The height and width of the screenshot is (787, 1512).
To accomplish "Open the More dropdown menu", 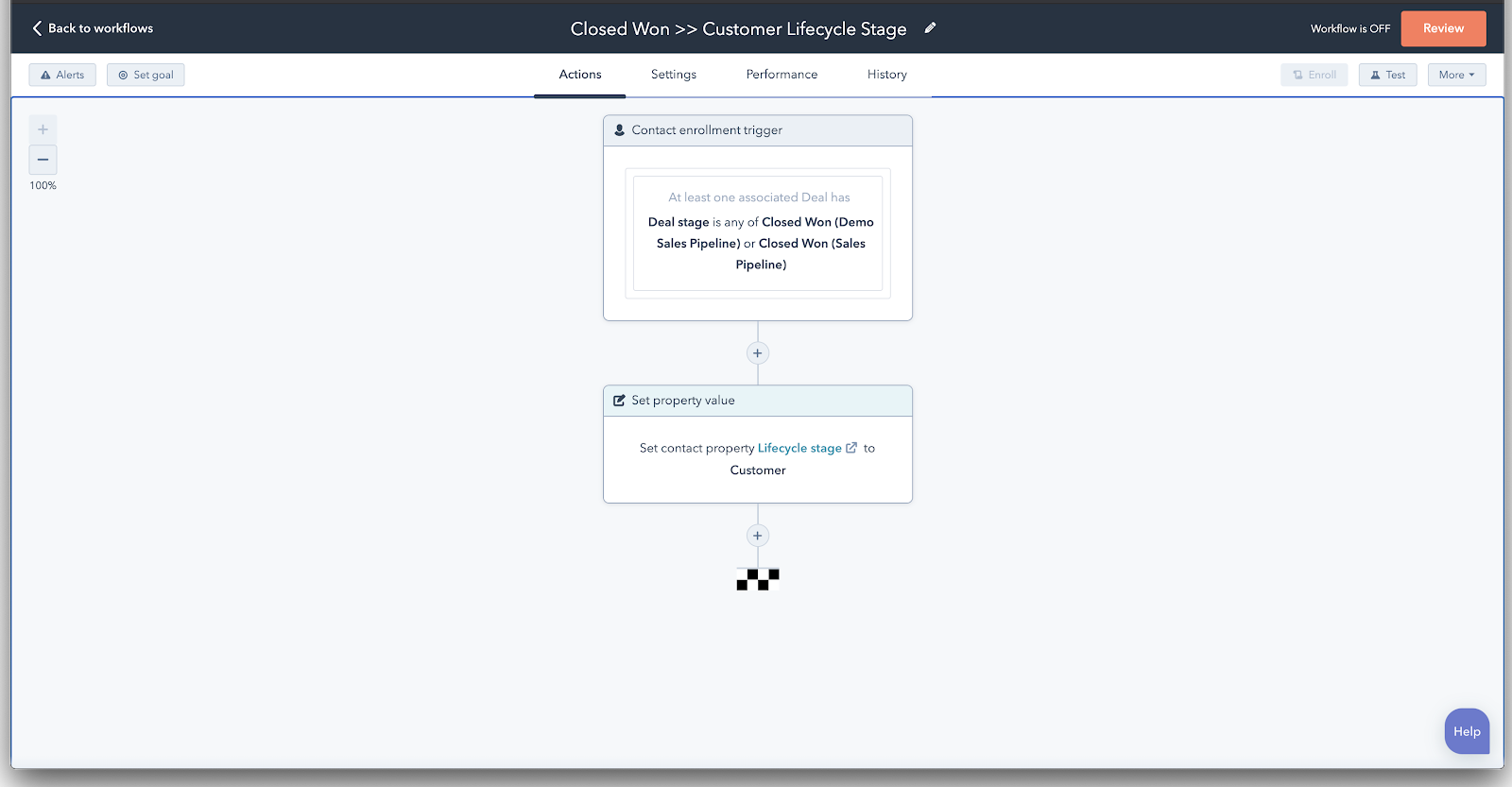I will (1456, 75).
